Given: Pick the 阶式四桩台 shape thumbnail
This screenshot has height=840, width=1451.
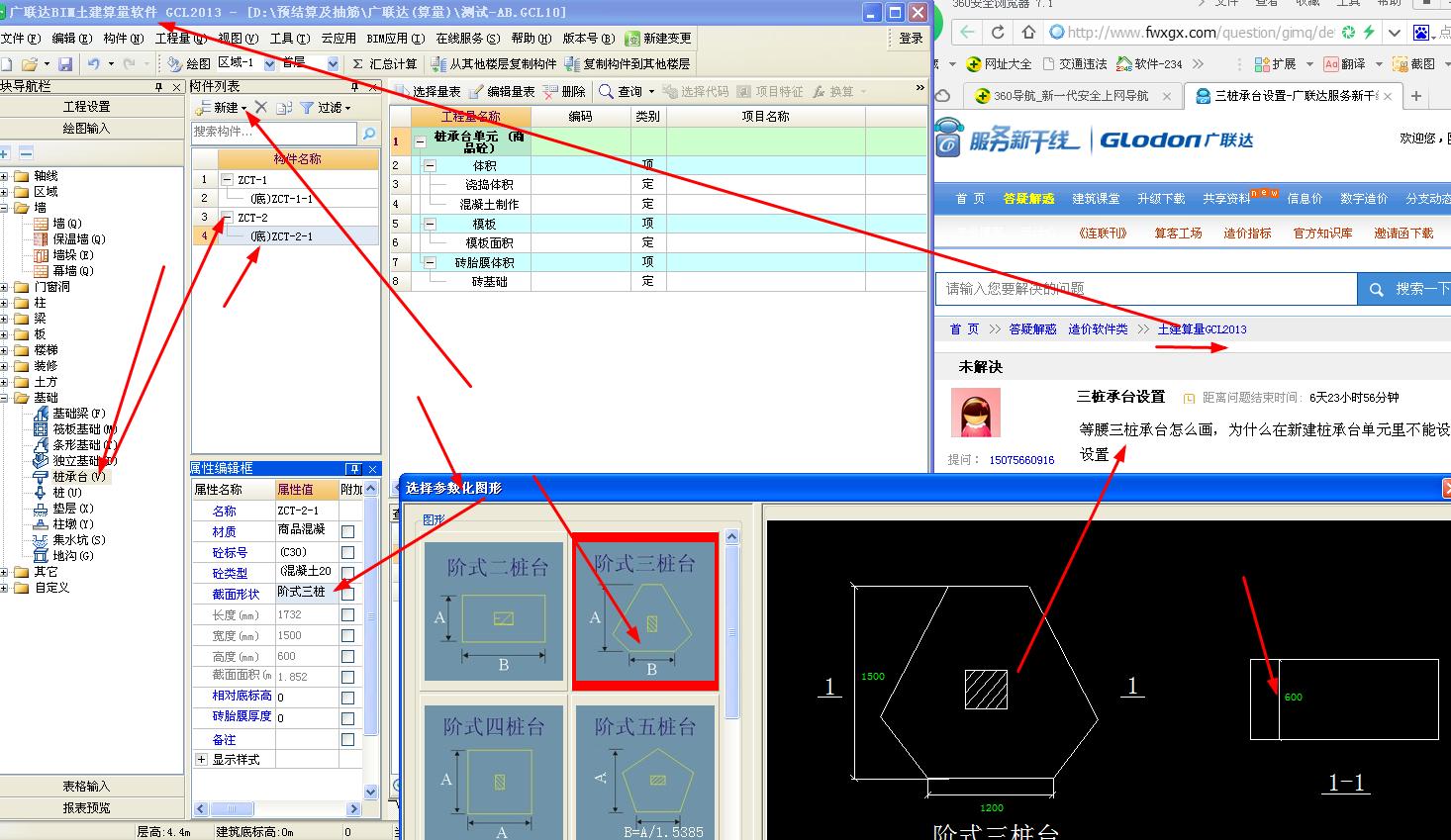Looking at the screenshot, I should click(494, 772).
